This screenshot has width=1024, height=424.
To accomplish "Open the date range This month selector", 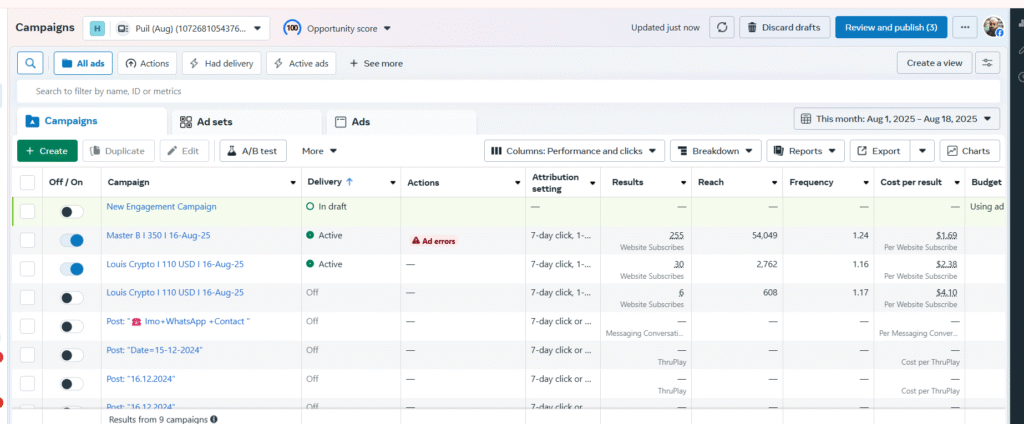I will click(x=897, y=119).
